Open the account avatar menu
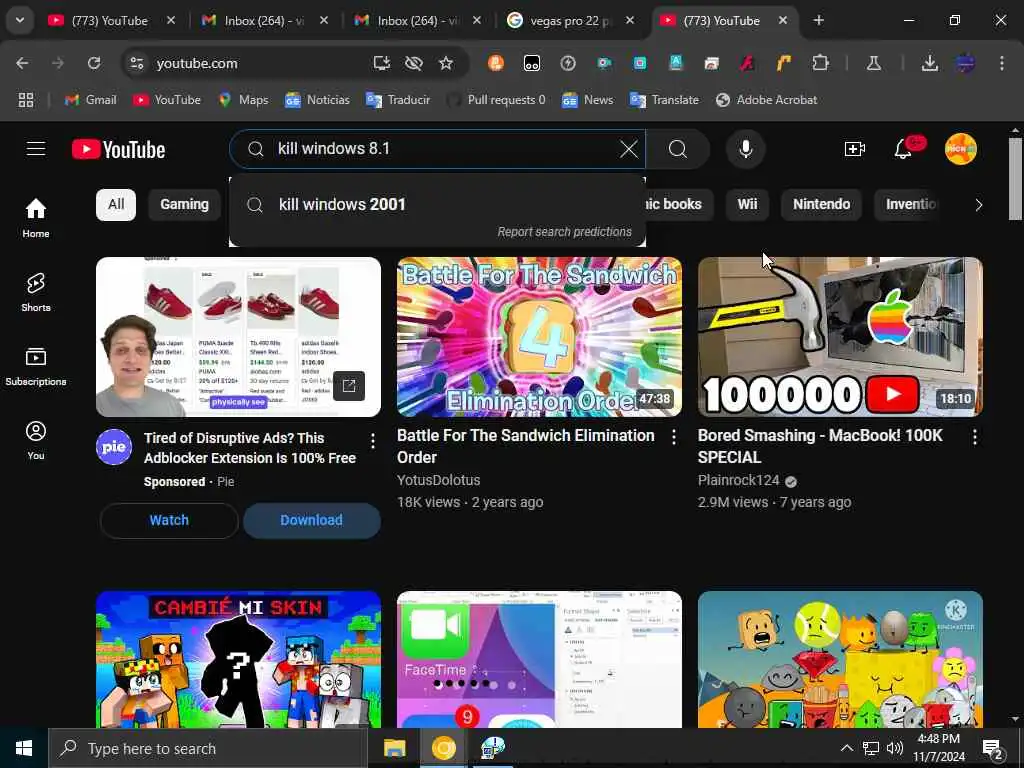This screenshot has height=768, width=1024. click(961, 149)
